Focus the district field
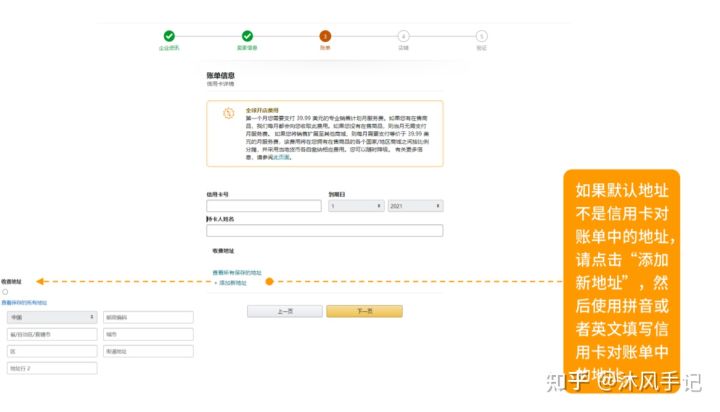 coord(52,351)
